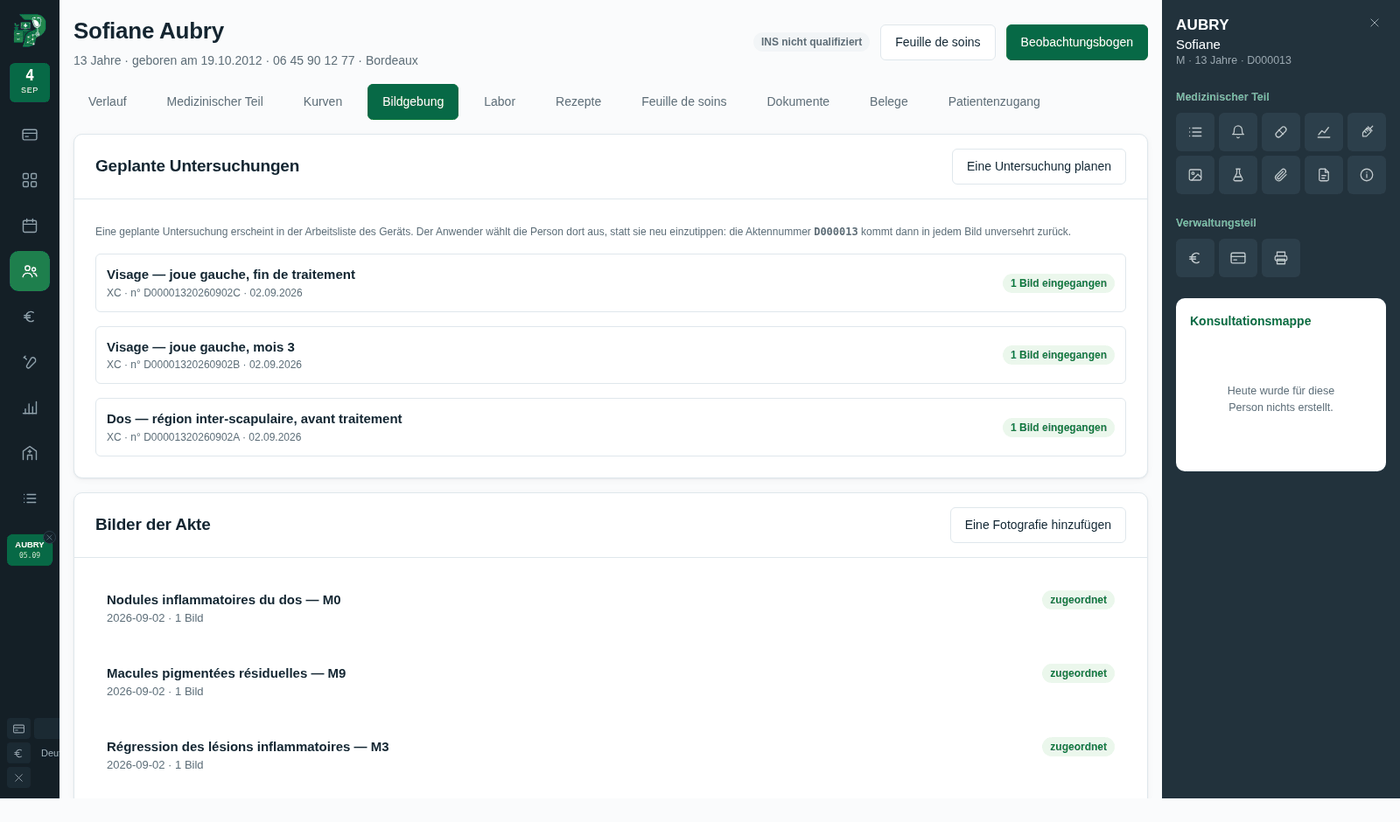Click 'zugeordnet' badge of Macules pigmentées row
The width and height of the screenshot is (1400, 822).
point(1078,673)
